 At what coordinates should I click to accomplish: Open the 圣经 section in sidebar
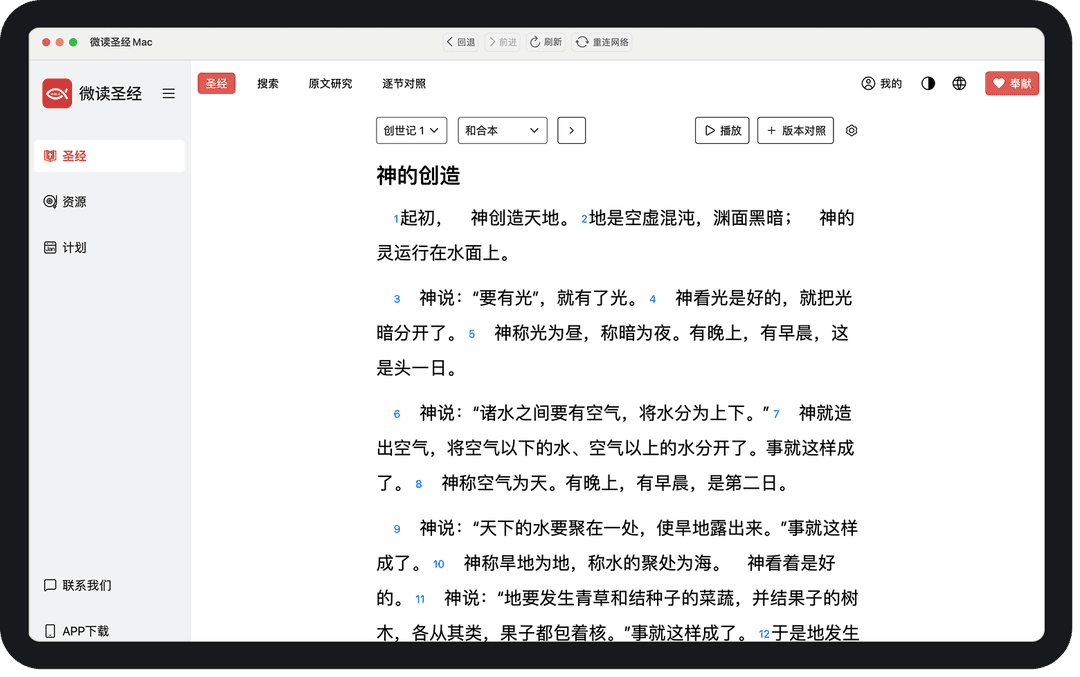click(74, 155)
